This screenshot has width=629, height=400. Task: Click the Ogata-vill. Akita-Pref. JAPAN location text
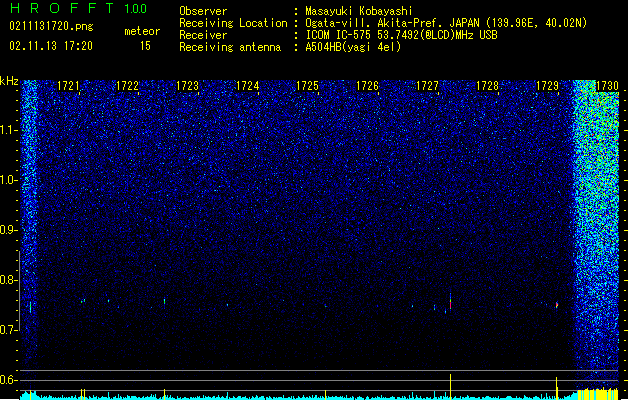pyautogui.click(x=446, y=23)
